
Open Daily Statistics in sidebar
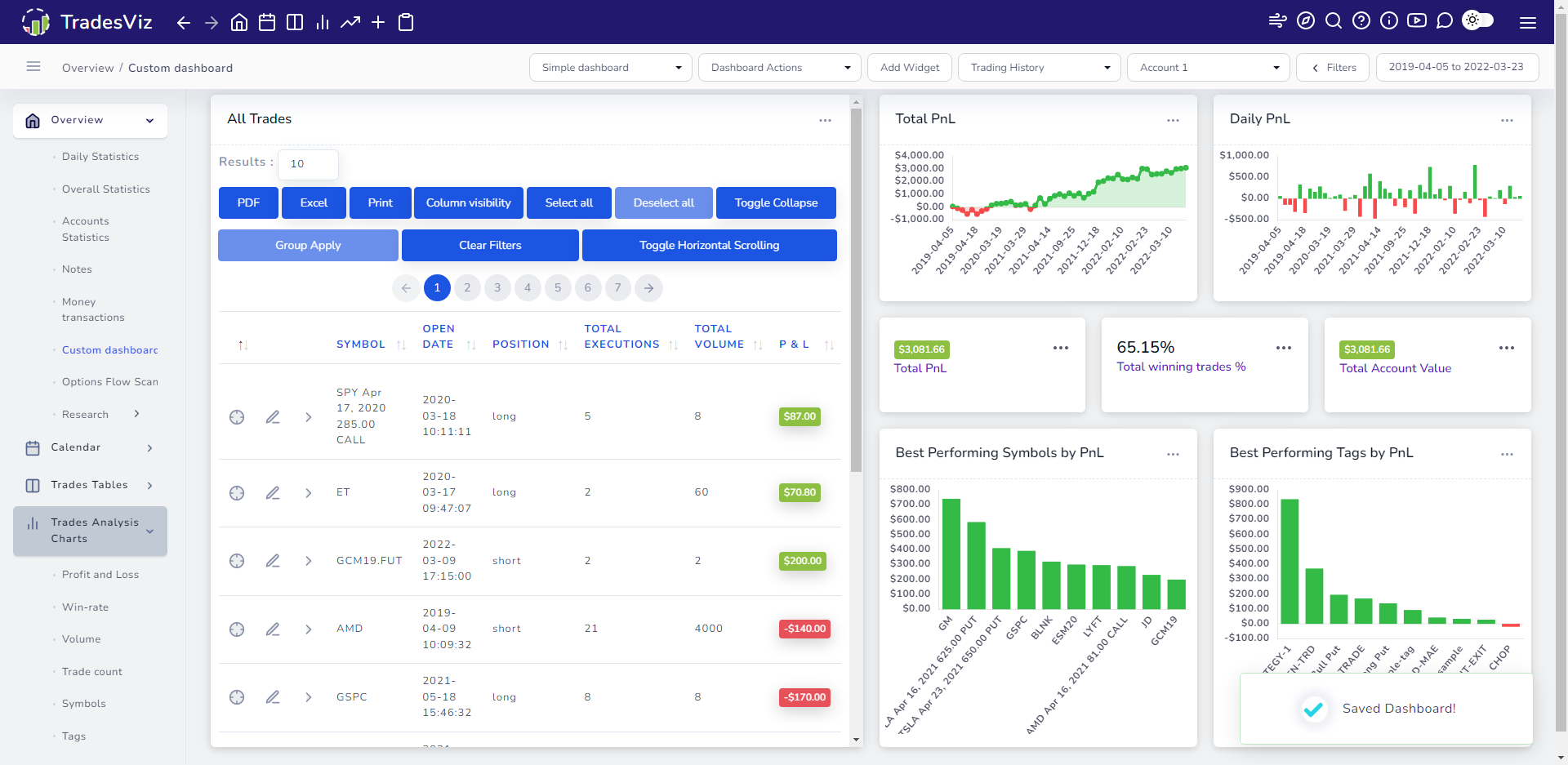(x=100, y=157)
